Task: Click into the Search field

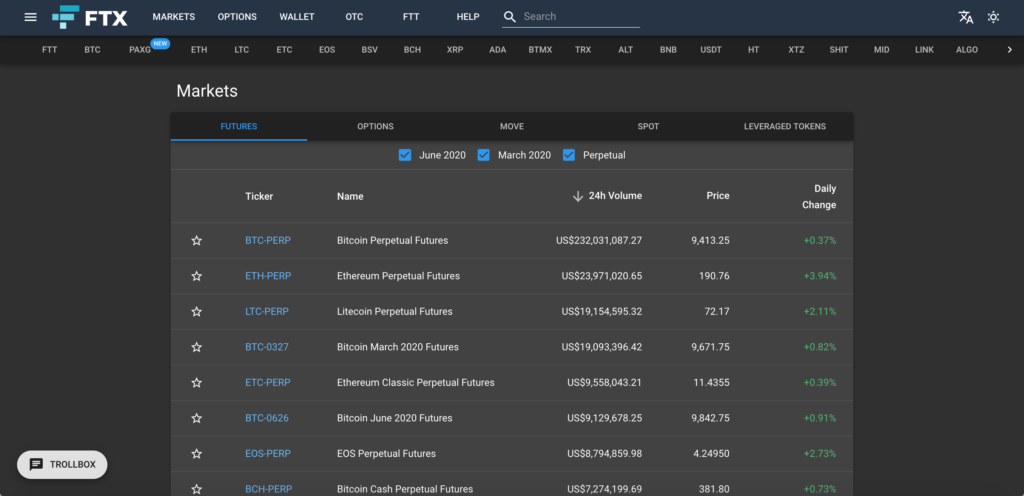Action: tap(581, 17)
